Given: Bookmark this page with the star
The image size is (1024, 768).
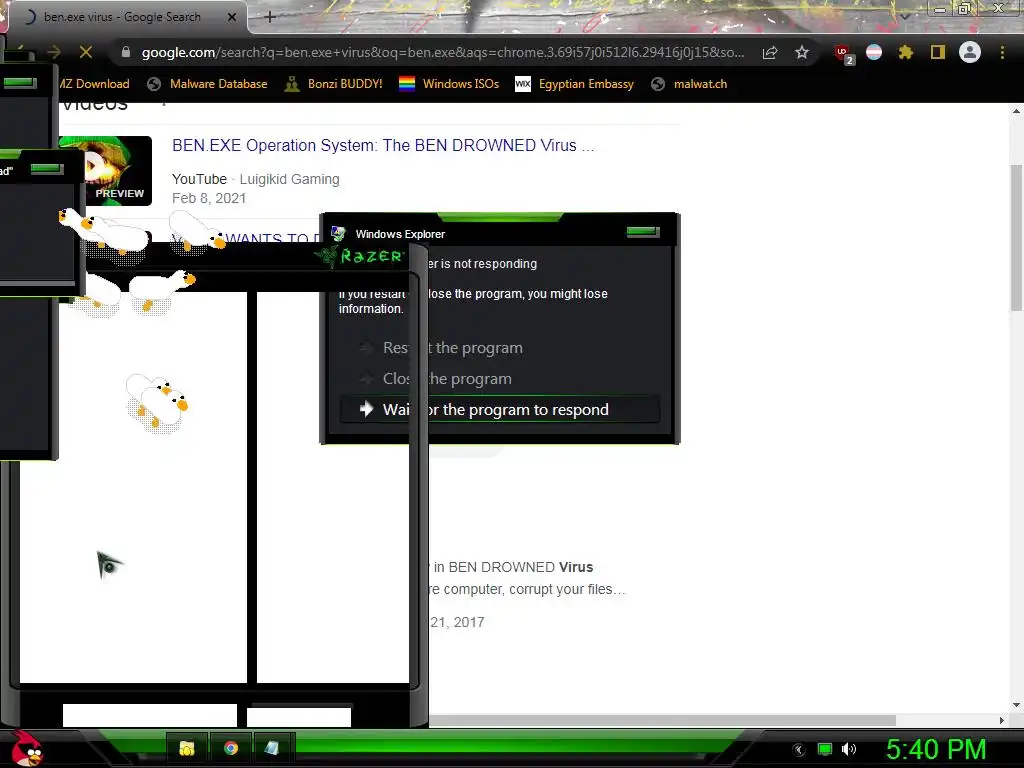Looking at the screenshot, I should 802,52.
